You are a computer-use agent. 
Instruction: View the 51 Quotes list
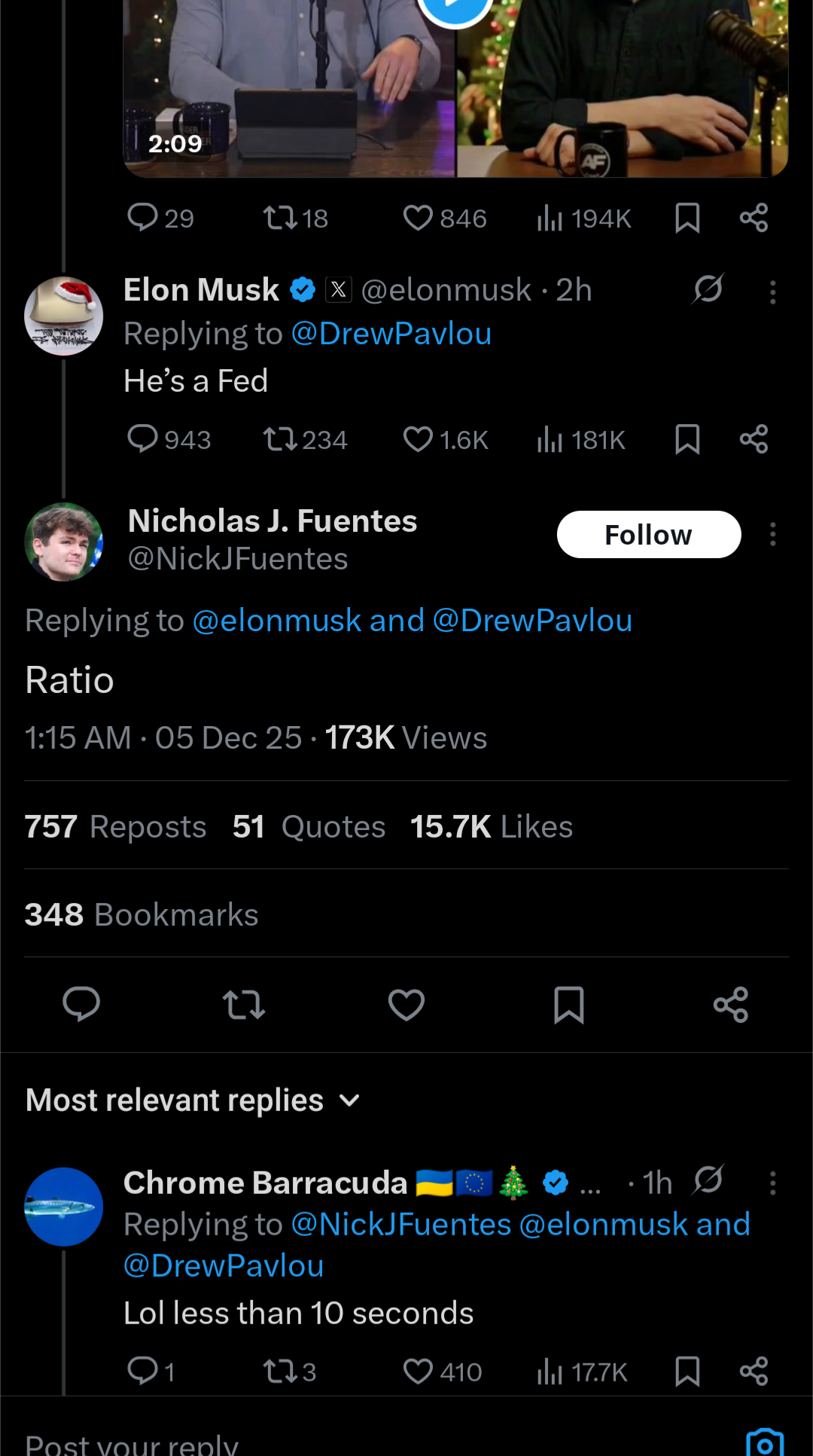point(309,826)
